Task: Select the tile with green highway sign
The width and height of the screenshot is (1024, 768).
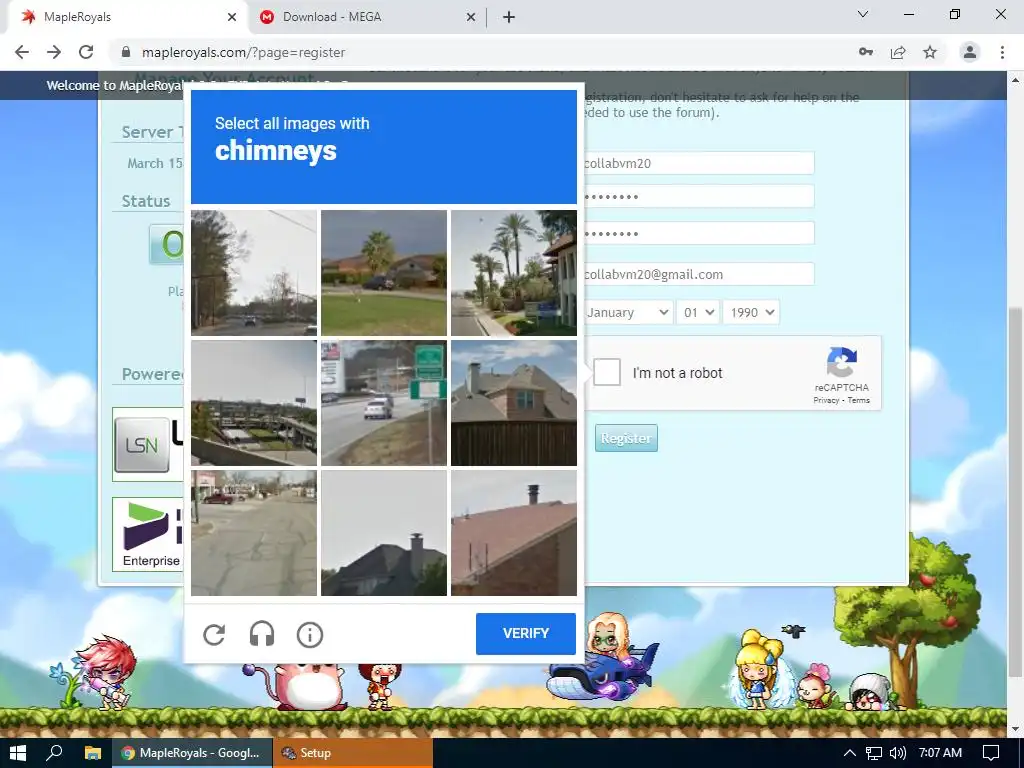Action: click(384, 403)
